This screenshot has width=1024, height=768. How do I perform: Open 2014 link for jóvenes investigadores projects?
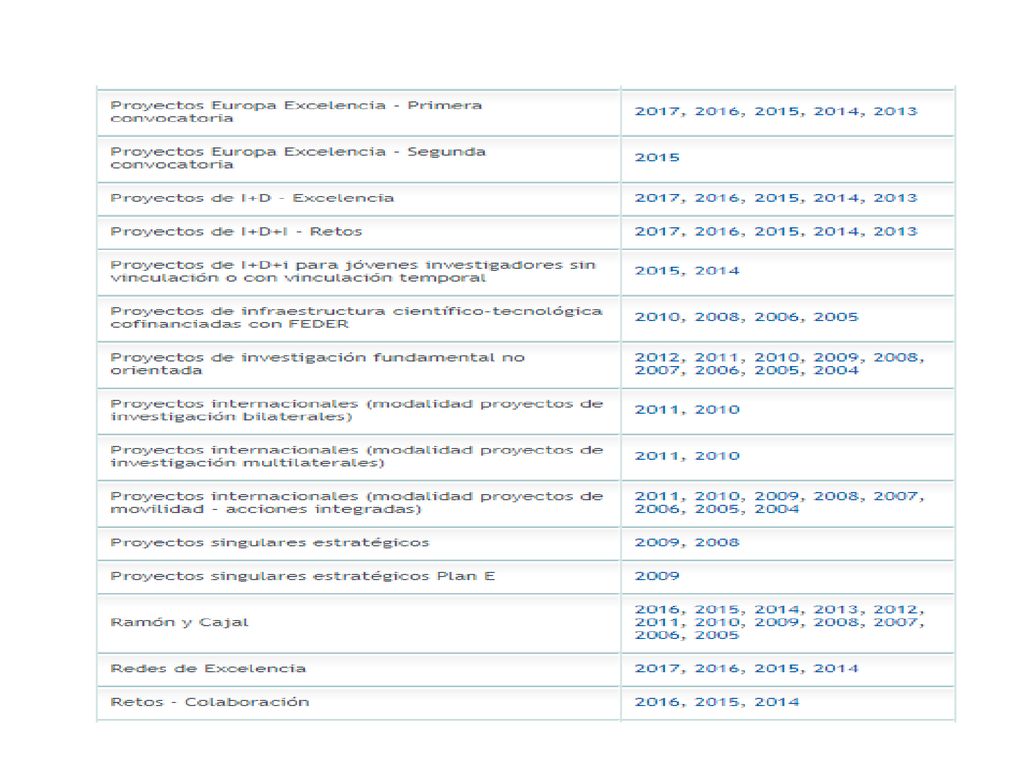[717, 271]
